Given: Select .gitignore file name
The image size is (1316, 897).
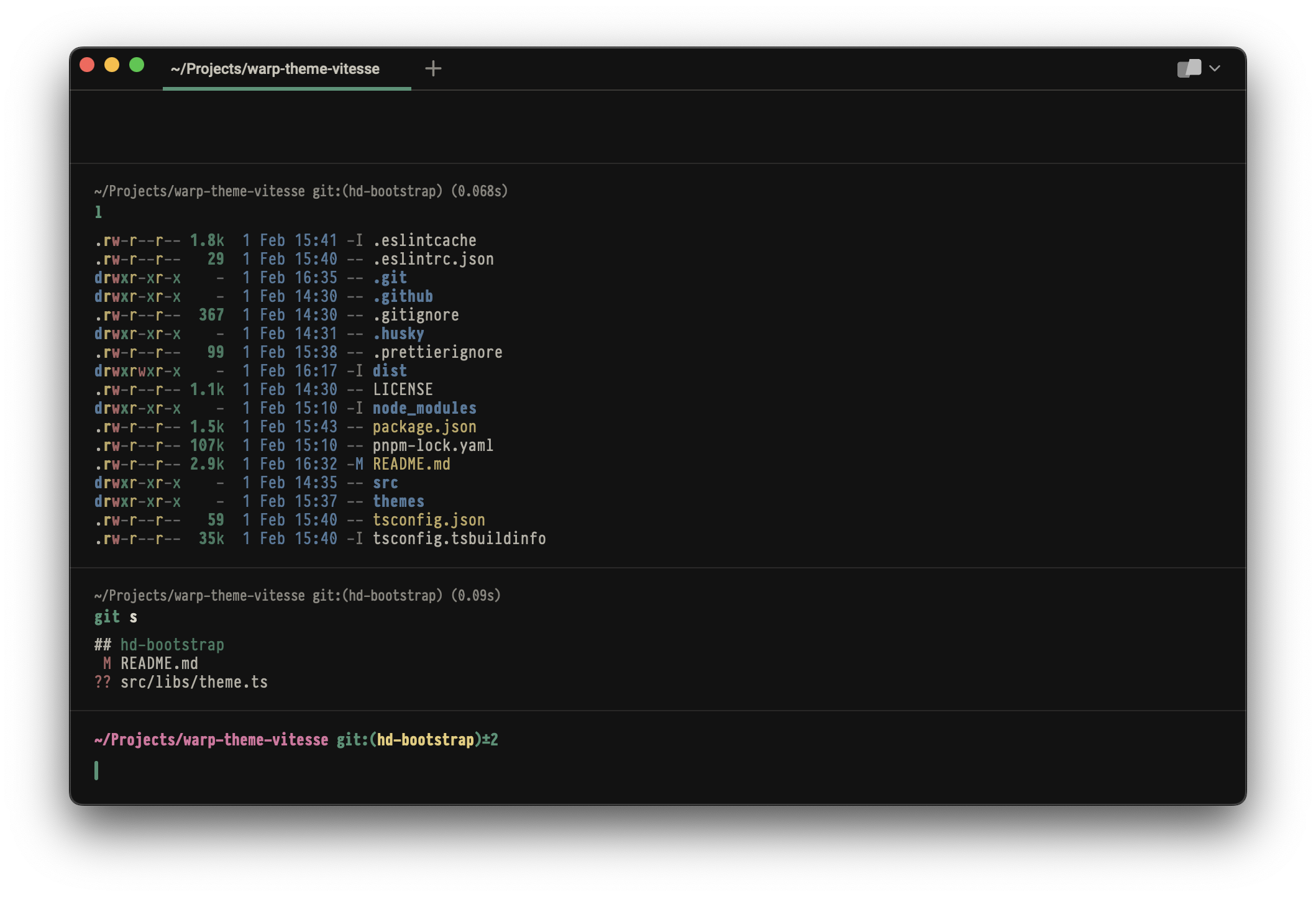Looking at the screenshot, I should (x=416, y=315).
